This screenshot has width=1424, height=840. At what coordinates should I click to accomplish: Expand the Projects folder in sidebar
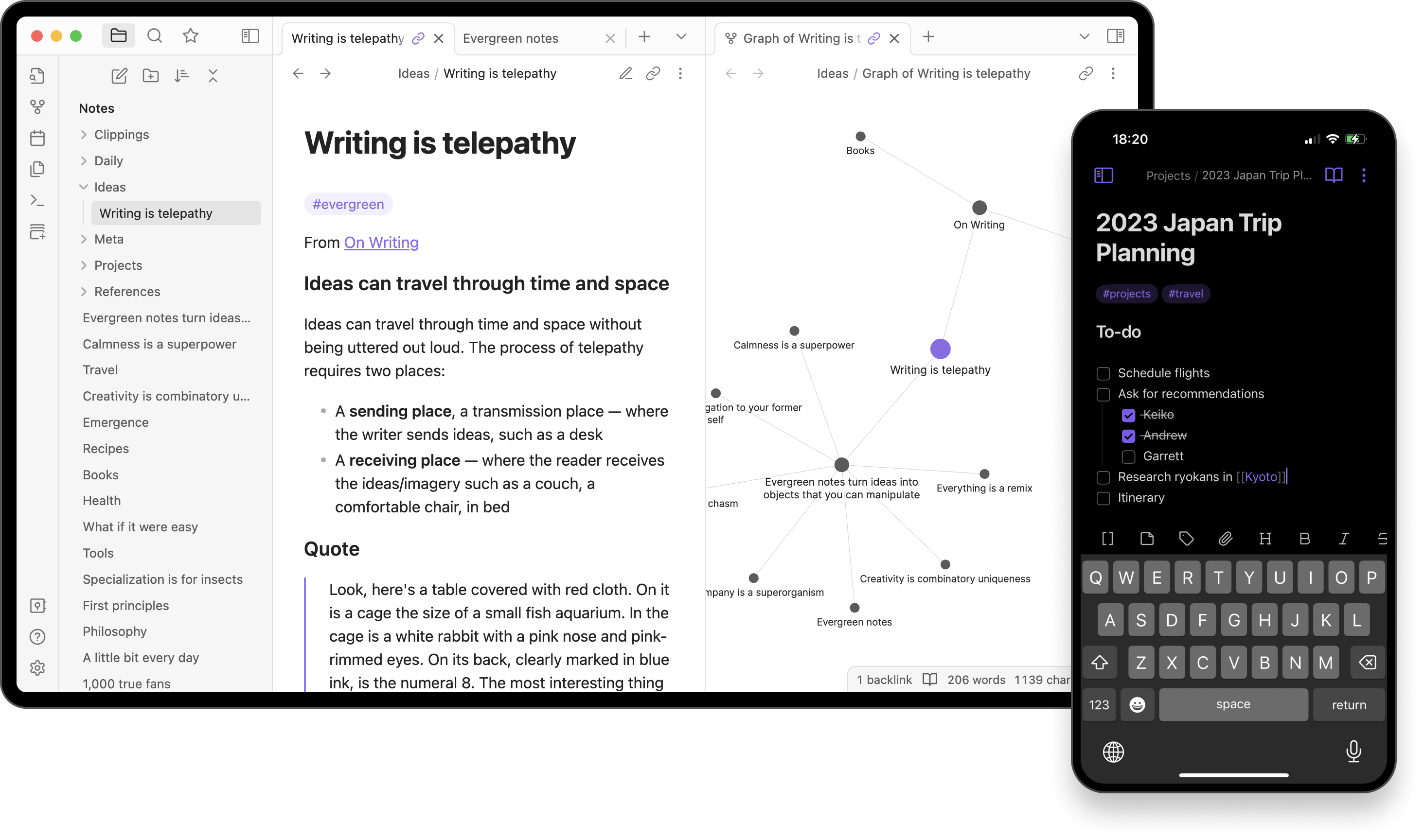pyautogui.click(x=84, y=265)
